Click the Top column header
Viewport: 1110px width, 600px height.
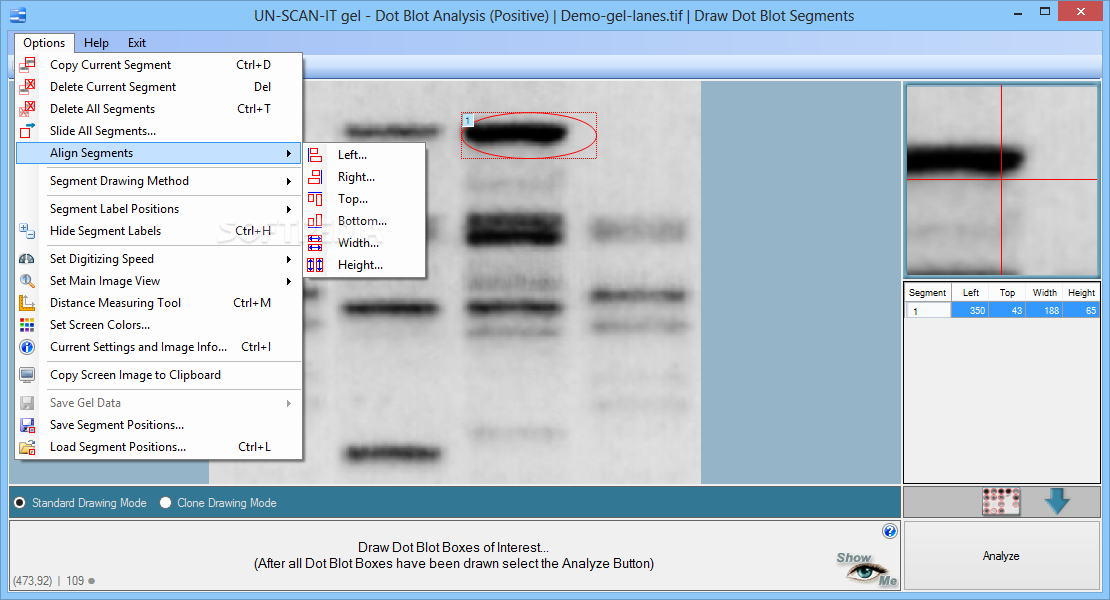1007,292
